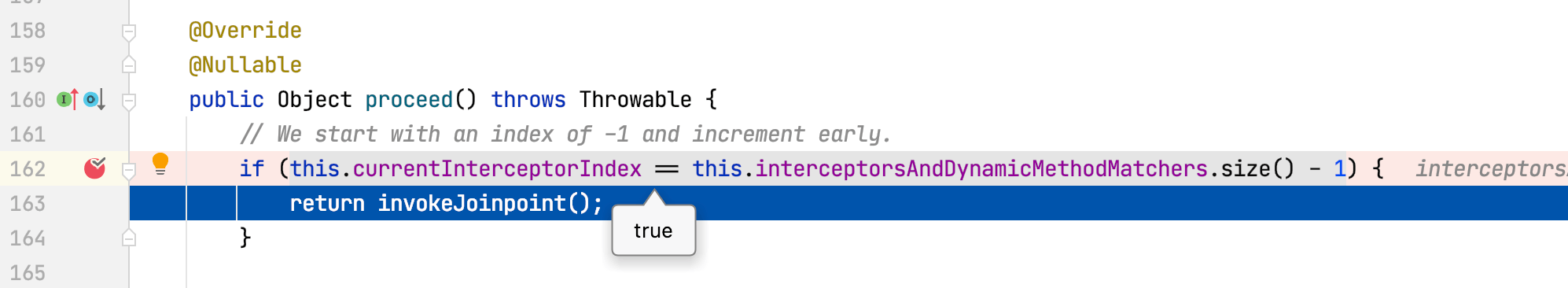Click the @Nullable annotation
The image size is (1568, 288).
pyautogui.click(x=245, y=65)
